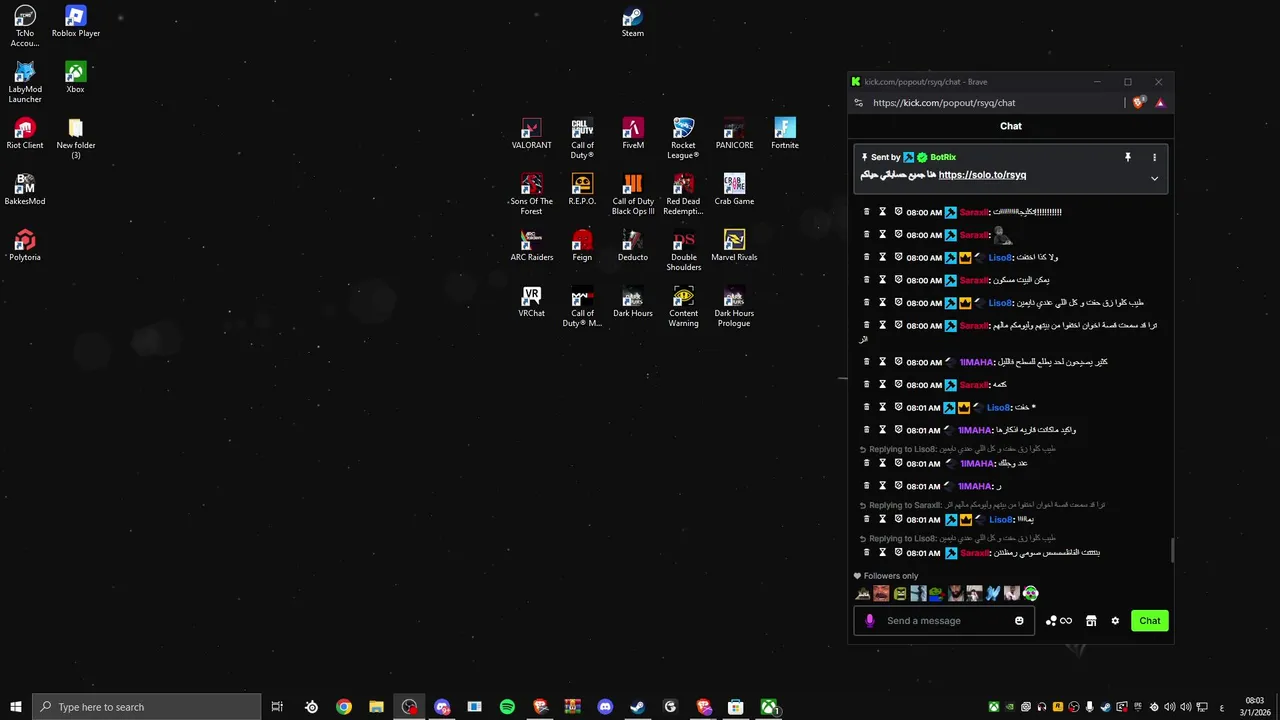Launch VALORANT desktop icon
Viewport: 1280px width, 720px height.
click(531, 134)
